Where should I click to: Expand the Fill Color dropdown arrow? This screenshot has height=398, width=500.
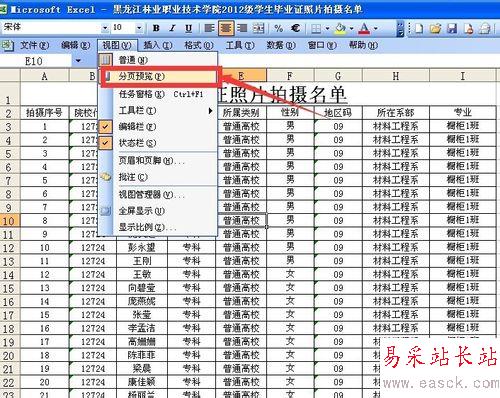351,29
